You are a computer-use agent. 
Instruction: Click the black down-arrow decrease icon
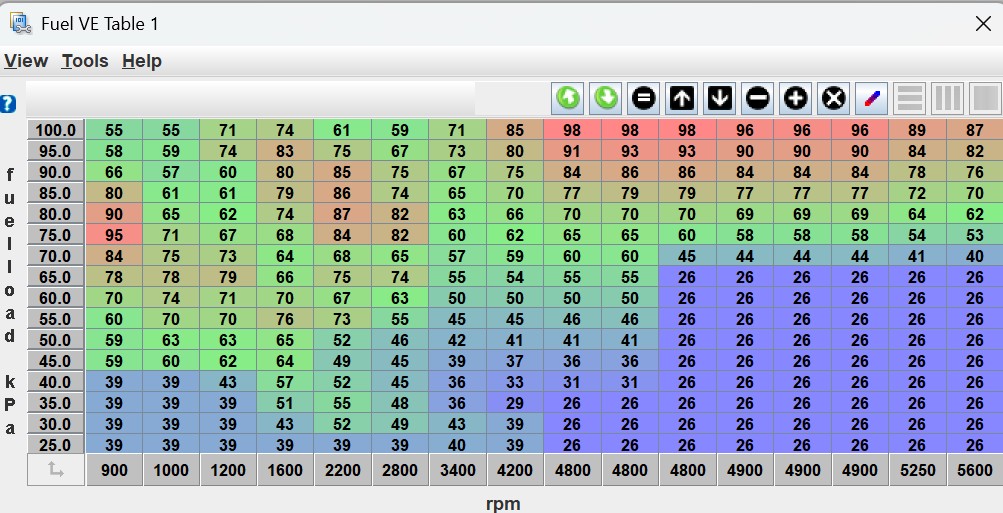pyautogui.click(x=720, y=99)
